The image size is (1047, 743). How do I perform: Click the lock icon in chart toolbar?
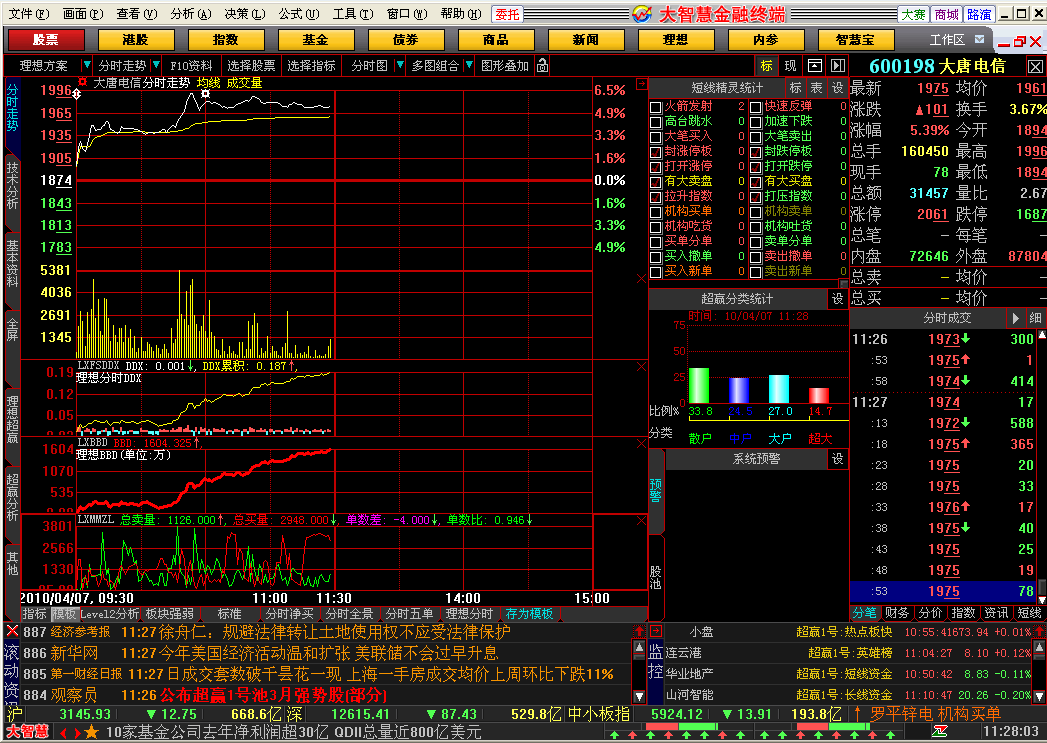point(543,65)
